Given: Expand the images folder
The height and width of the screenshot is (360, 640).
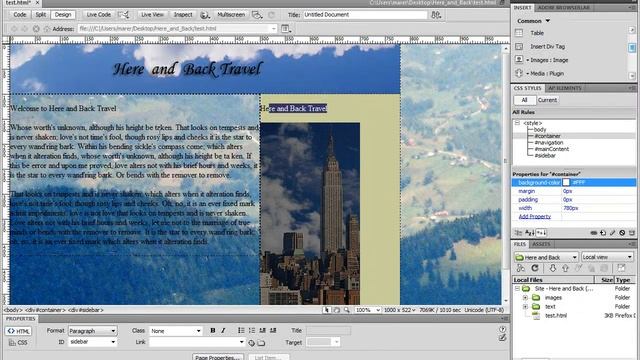Looking at the screenshot, I should tap(525, 298).
